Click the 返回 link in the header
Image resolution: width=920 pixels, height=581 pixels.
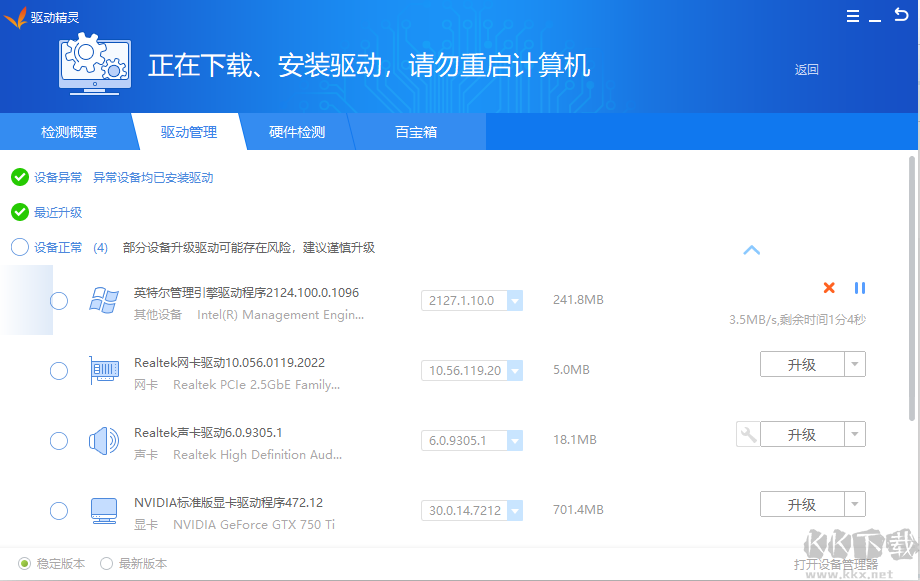(x=806, y=70)
